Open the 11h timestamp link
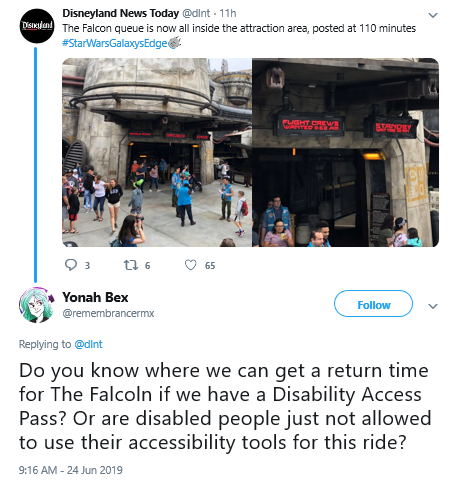The height and width of the screenshot is (484, 466). (x=228, y=13)
